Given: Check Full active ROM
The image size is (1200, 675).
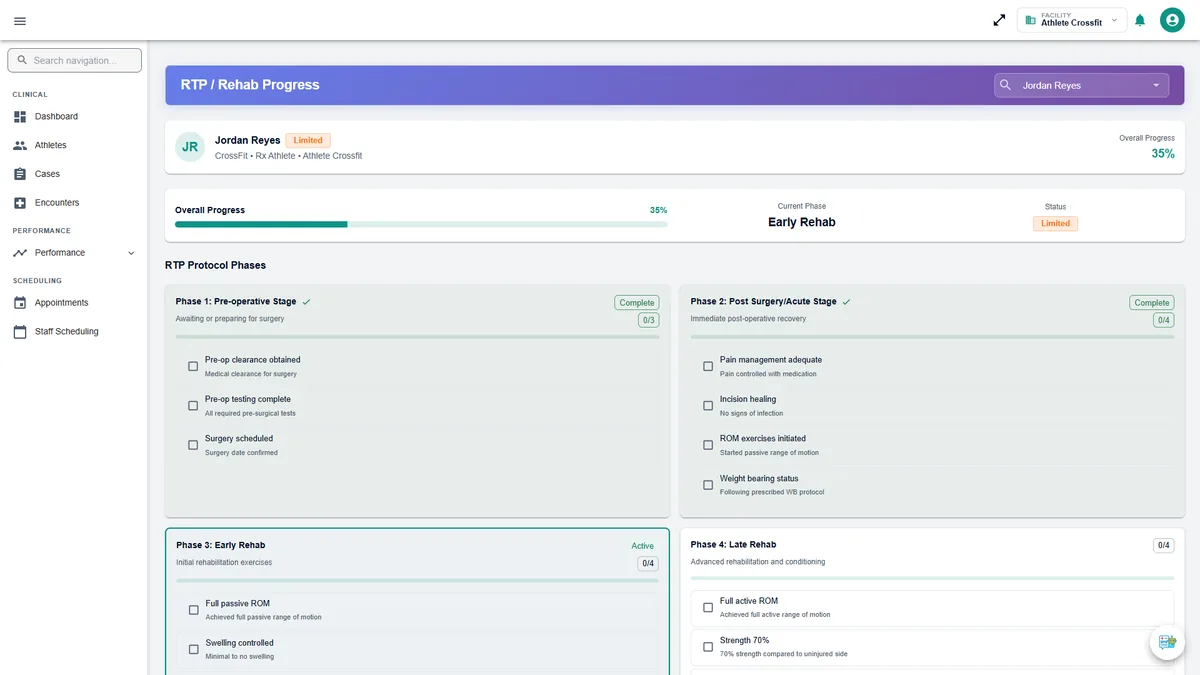Looking at the screenshot, I should pyautogui.click(x=708, y=607).
